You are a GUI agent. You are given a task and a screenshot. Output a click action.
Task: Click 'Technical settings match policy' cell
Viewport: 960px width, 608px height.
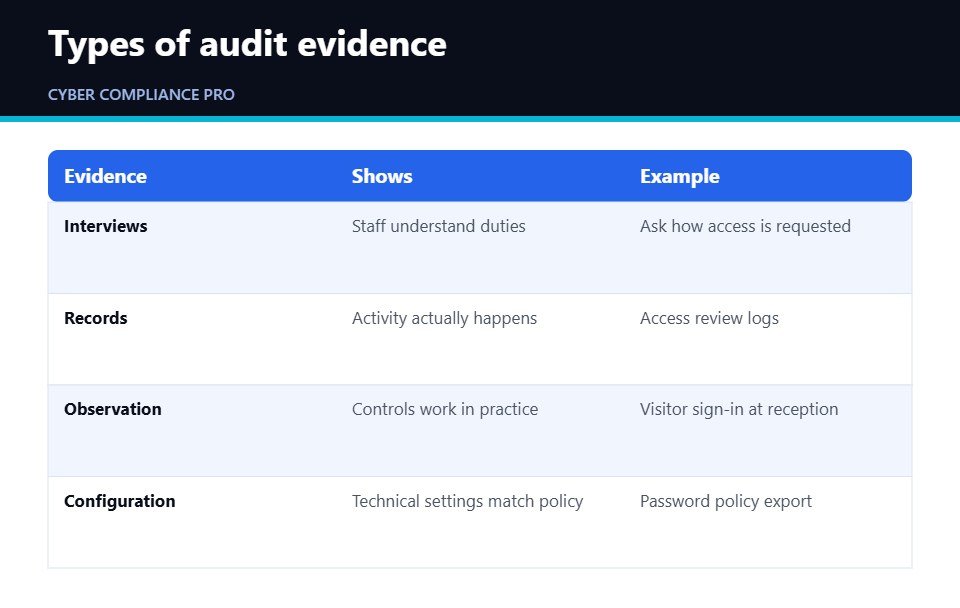(x=467, y=501)
